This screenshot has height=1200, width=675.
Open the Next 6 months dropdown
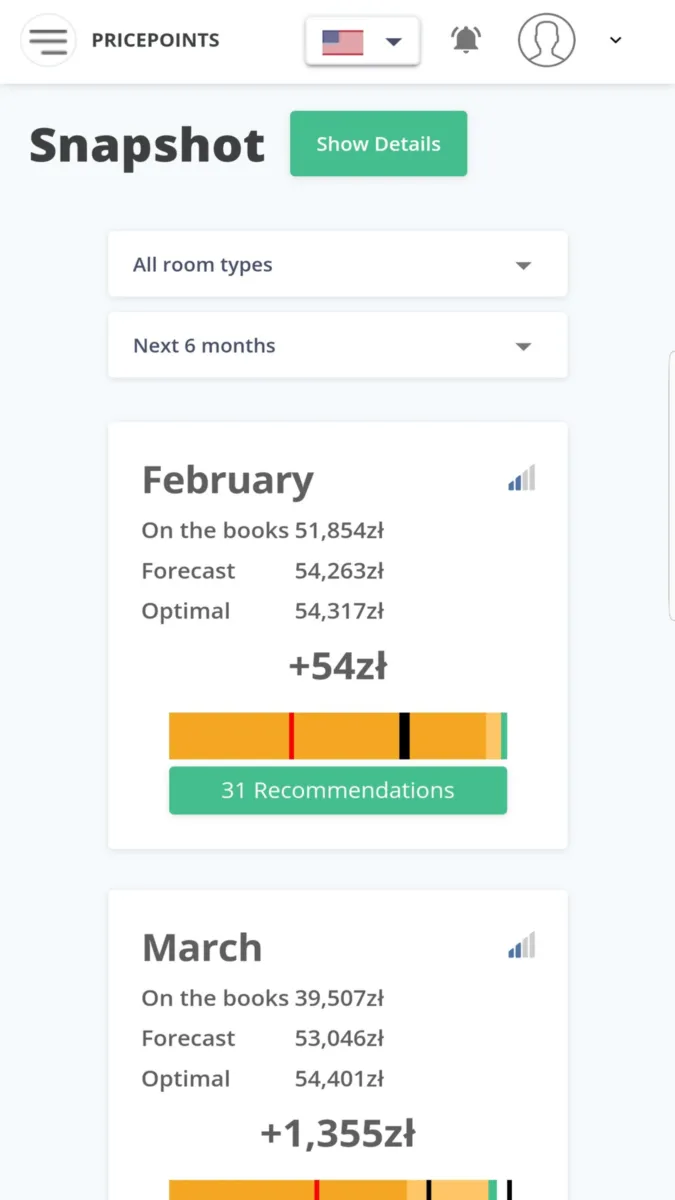(337, 346)
